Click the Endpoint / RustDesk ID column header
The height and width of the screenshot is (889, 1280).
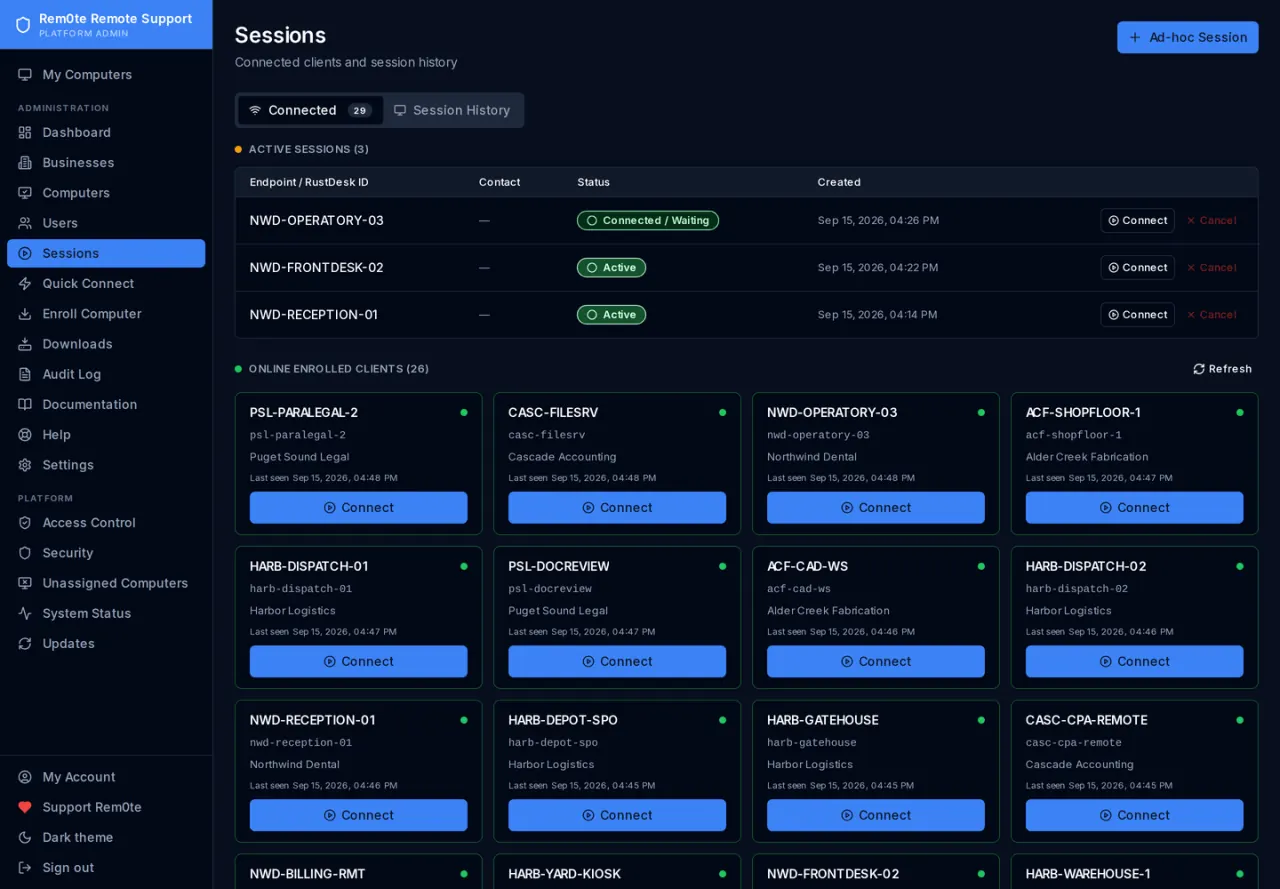click(x=309, y=182)
